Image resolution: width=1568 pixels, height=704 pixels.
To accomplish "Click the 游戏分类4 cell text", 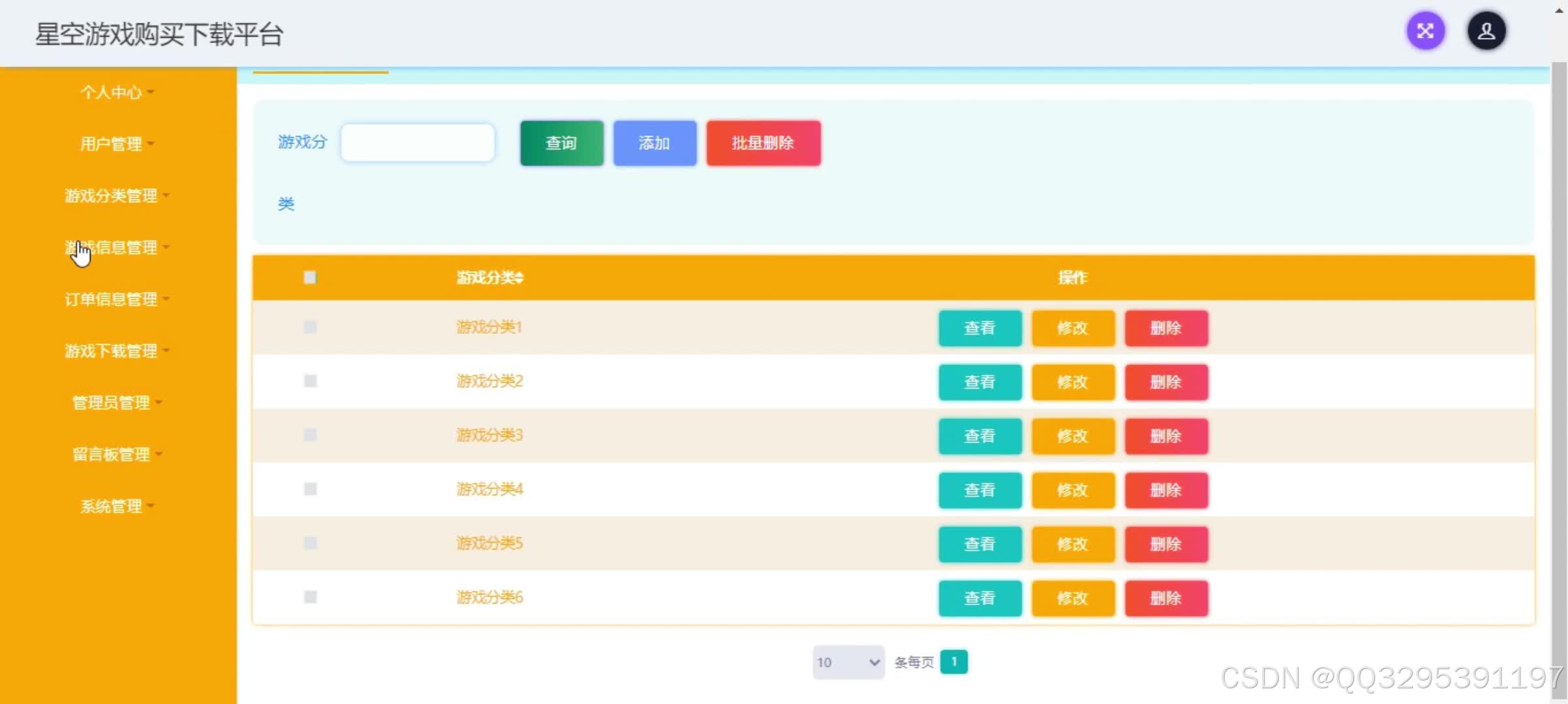I will tap(489, 489).
